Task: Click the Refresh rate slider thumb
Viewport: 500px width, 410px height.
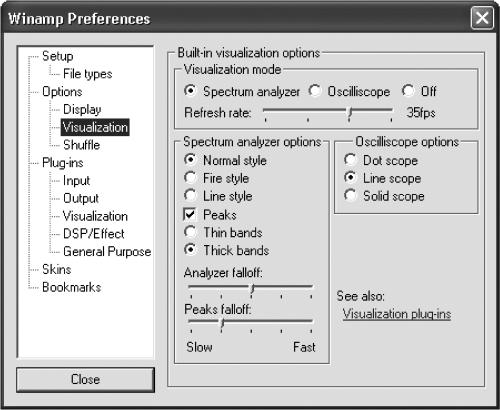Action: 349,113
